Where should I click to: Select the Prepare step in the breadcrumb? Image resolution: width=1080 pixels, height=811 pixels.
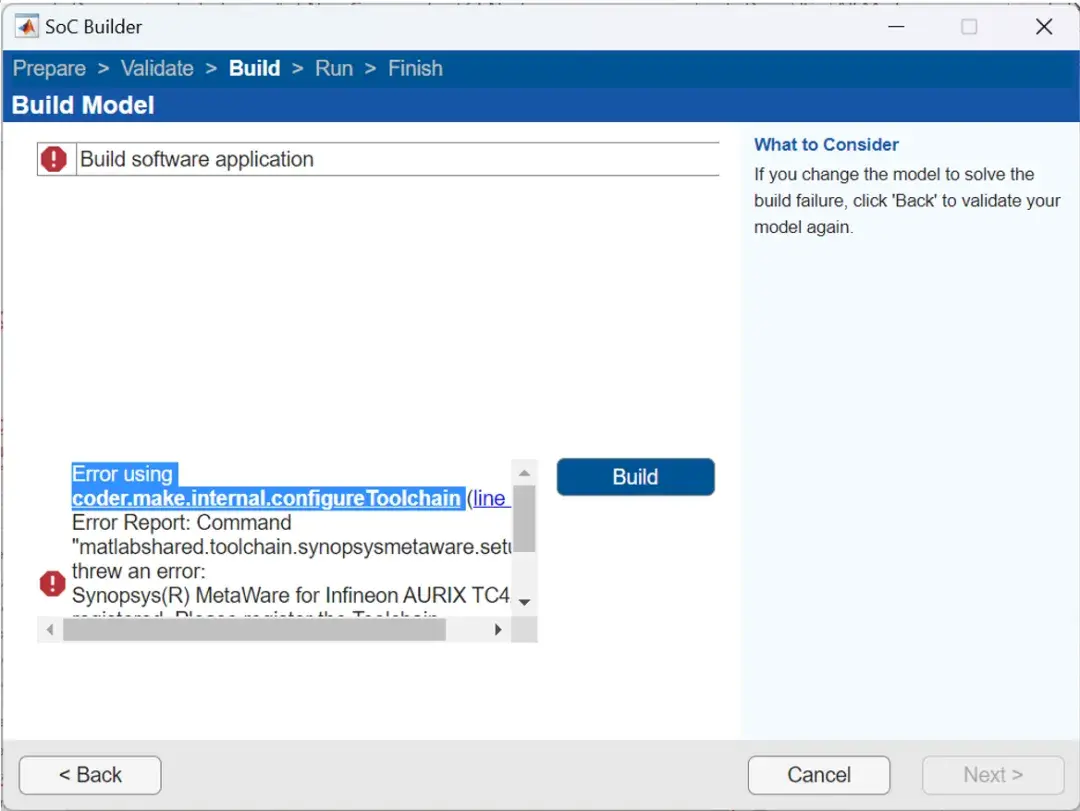pyautogui.click(x=48, y=68)
